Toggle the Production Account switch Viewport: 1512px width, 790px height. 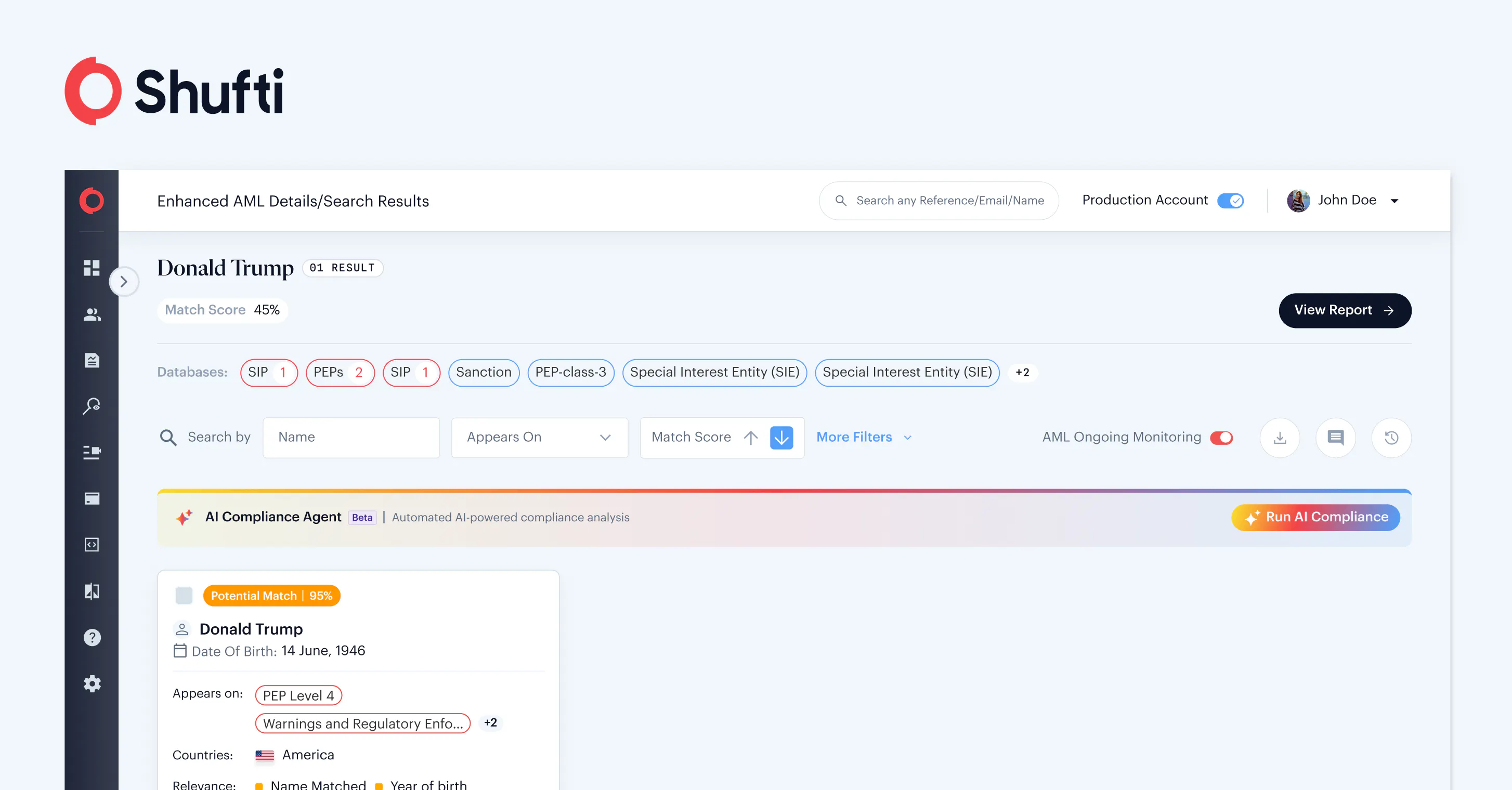(x=1231, y=201)
